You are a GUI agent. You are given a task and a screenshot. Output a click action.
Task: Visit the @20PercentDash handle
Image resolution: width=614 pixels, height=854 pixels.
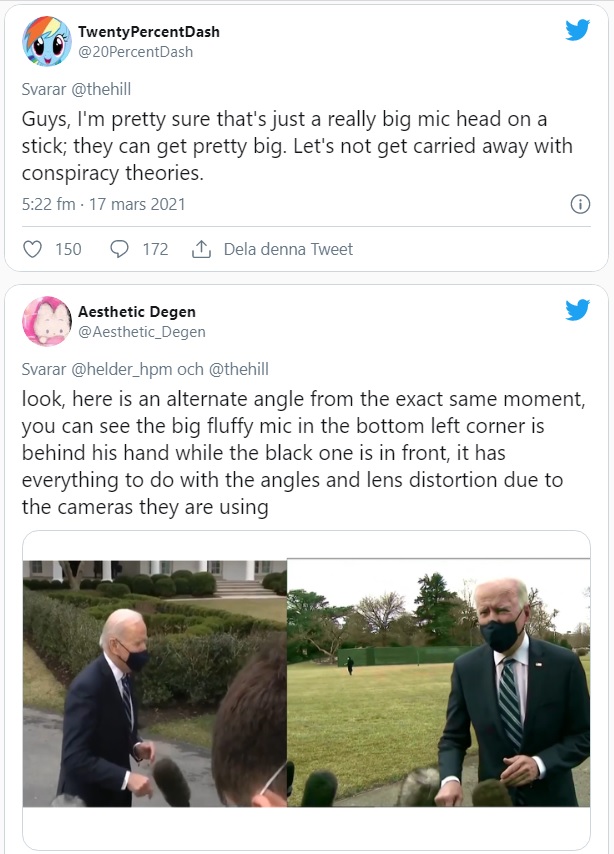pos(136,52)
